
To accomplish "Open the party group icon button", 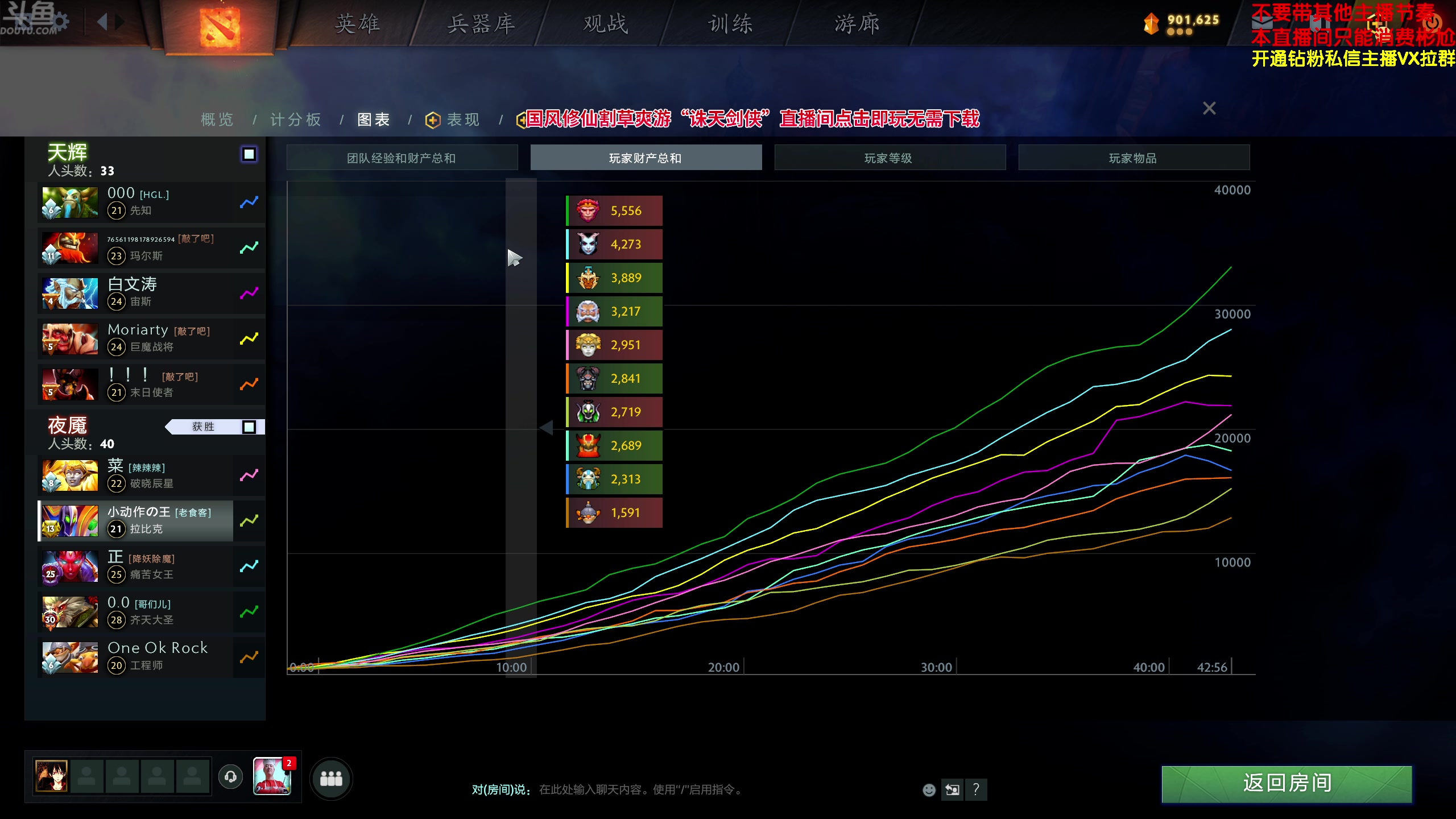I will pyautogui.click(x=331, y=778).
